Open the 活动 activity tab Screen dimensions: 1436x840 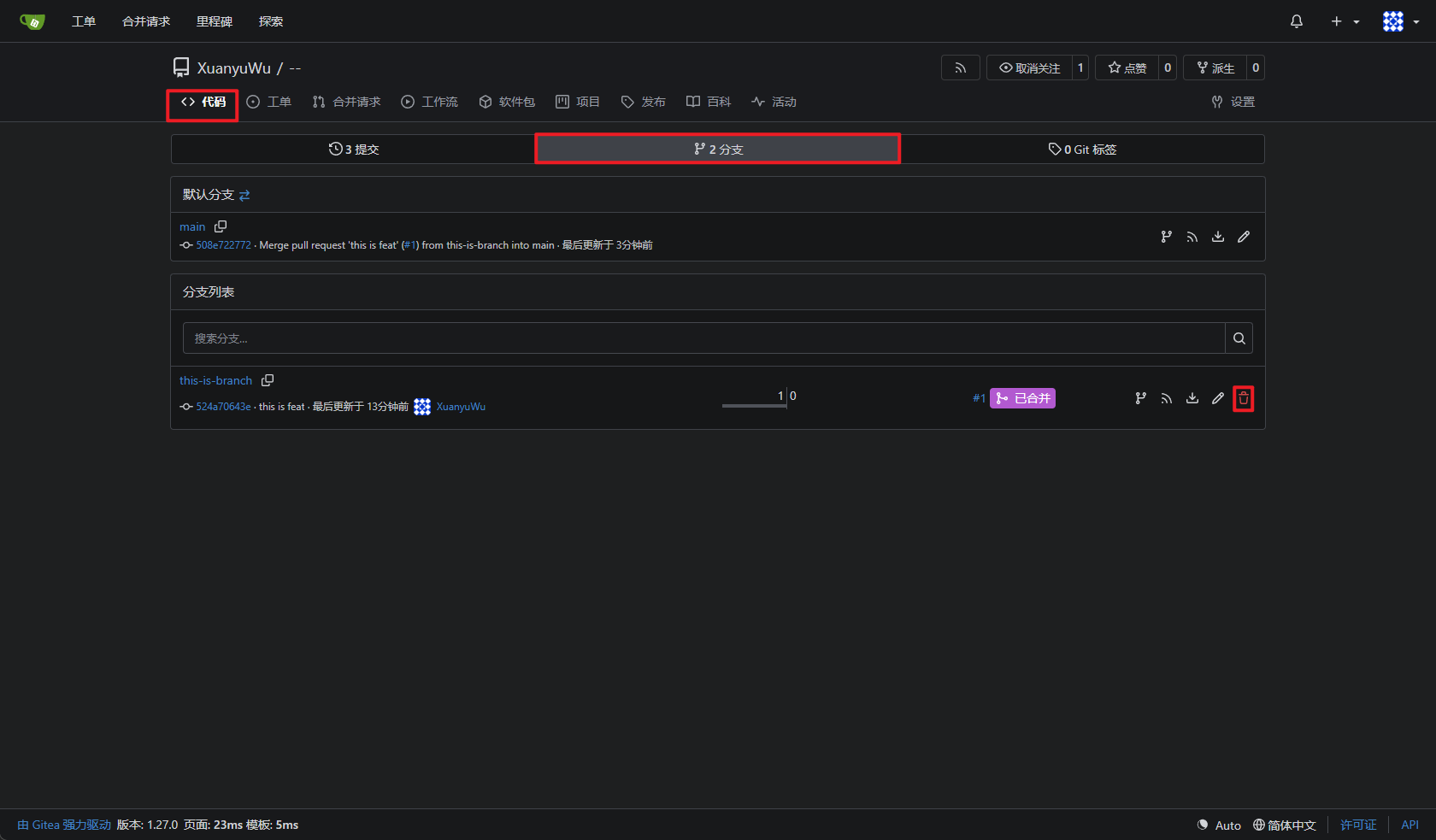coord(774,102)
